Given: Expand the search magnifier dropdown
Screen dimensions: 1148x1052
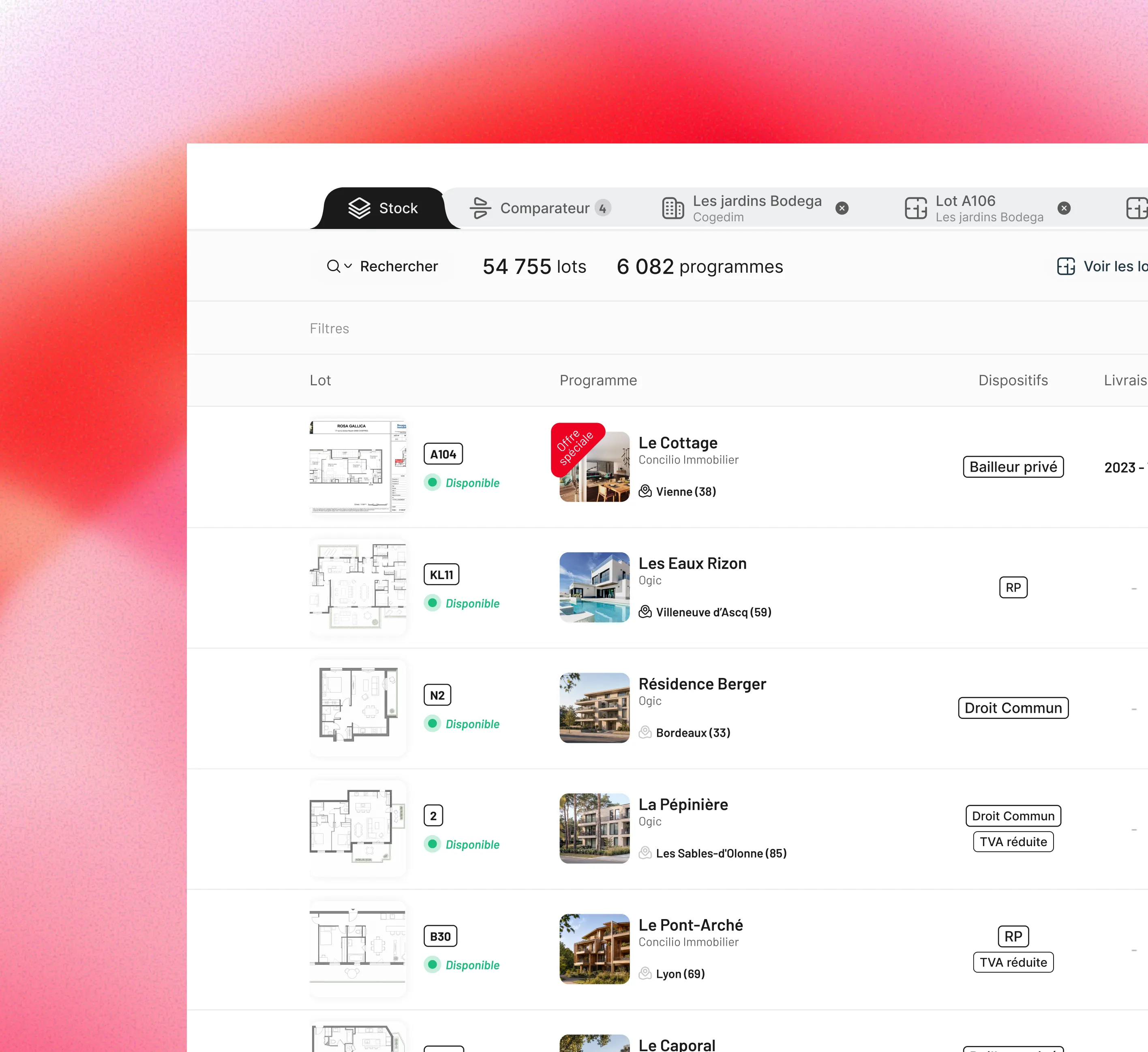Looking at the screenshot, I should tap(340, 266).
